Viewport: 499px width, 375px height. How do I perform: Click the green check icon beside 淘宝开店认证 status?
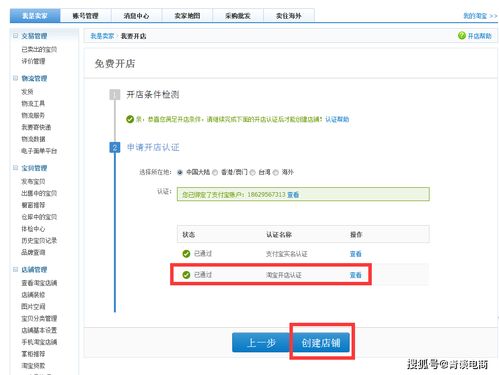186,275
